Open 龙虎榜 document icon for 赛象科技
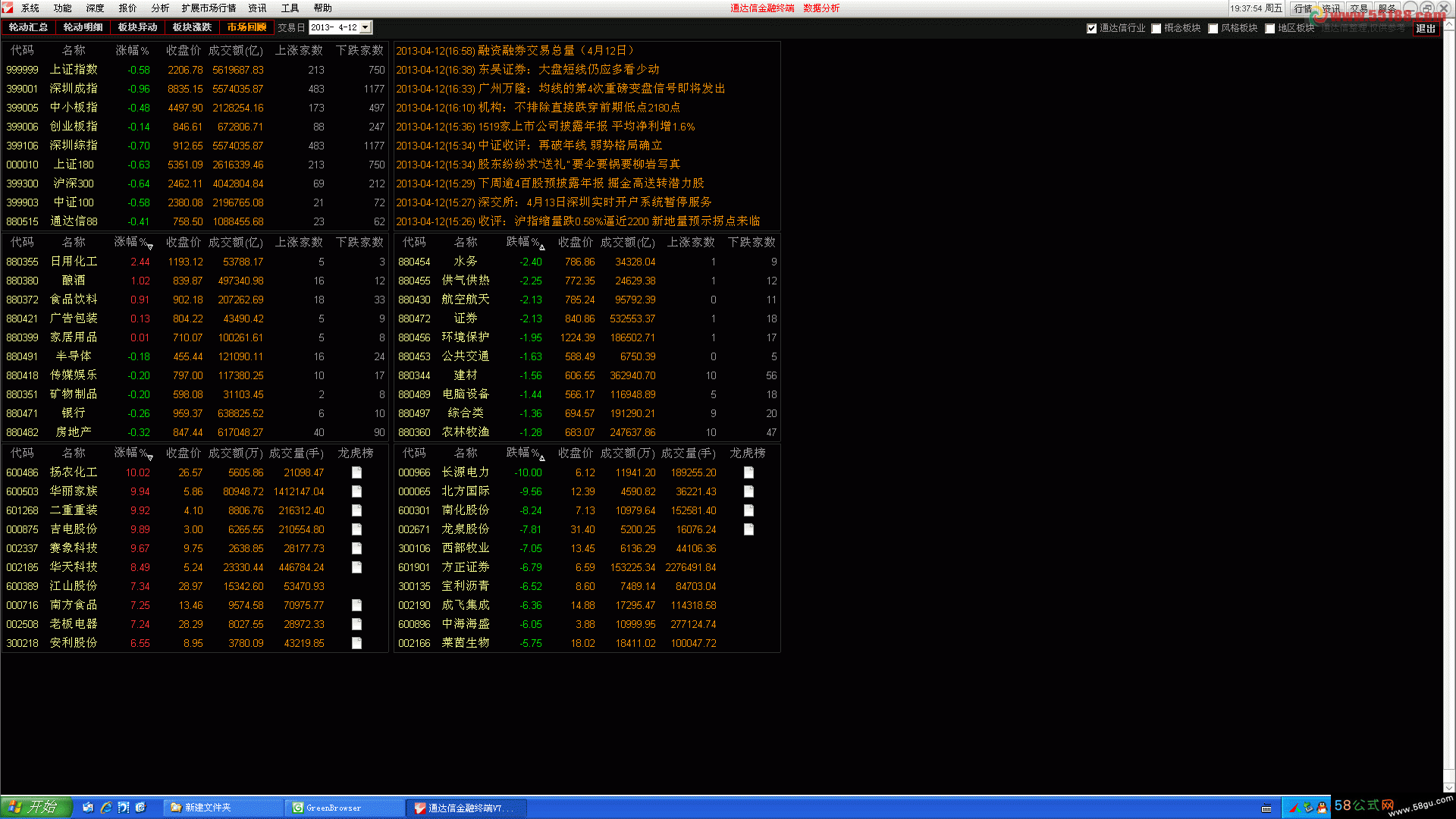 (x=356, y=548)
